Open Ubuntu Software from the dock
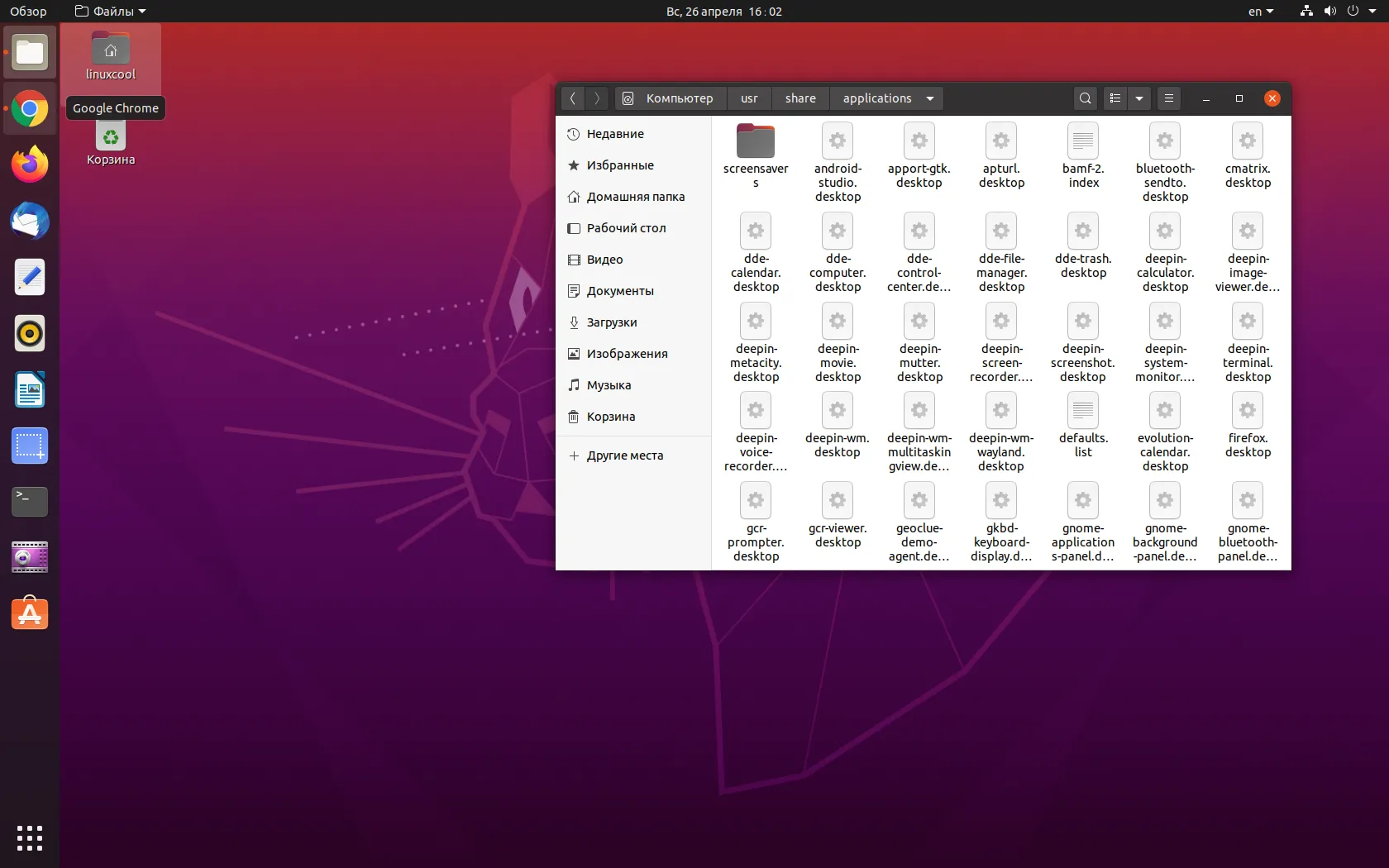 [30, 614]
